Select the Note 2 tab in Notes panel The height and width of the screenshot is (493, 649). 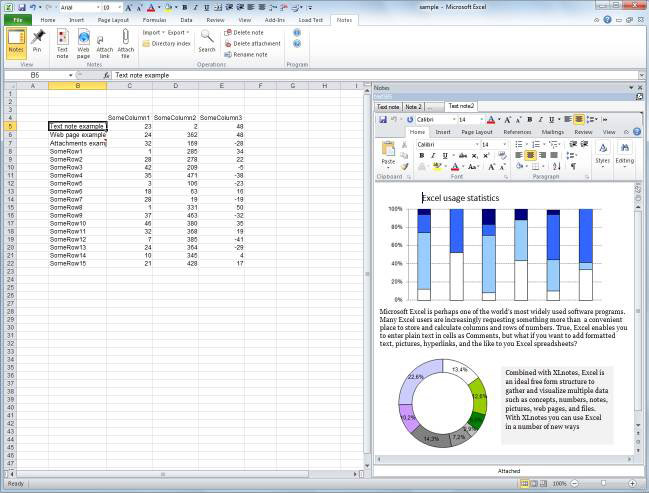[413, 106]
